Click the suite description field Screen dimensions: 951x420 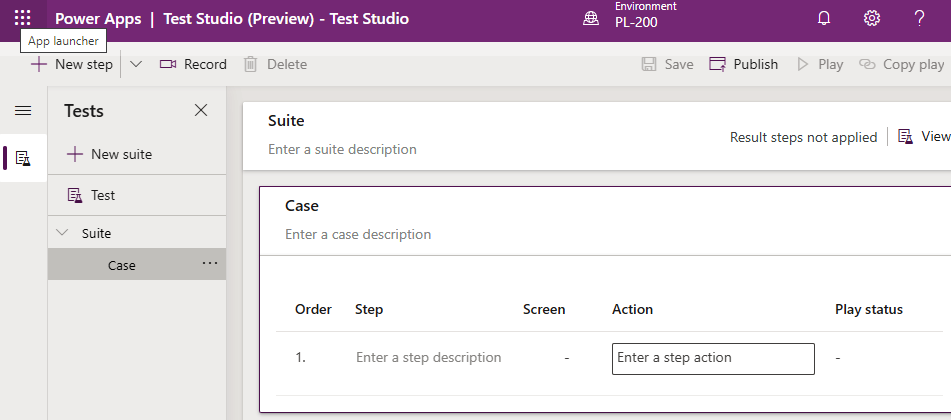click(x=342, y=149)
